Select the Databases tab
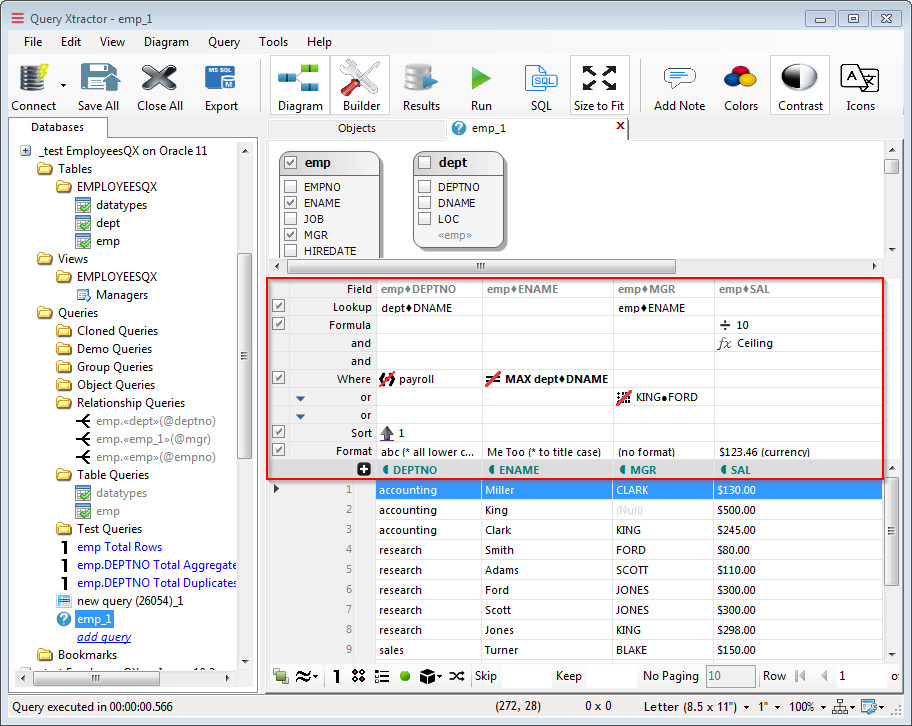The height and width of the screenshot is (726, 912). tap(58, 127)
